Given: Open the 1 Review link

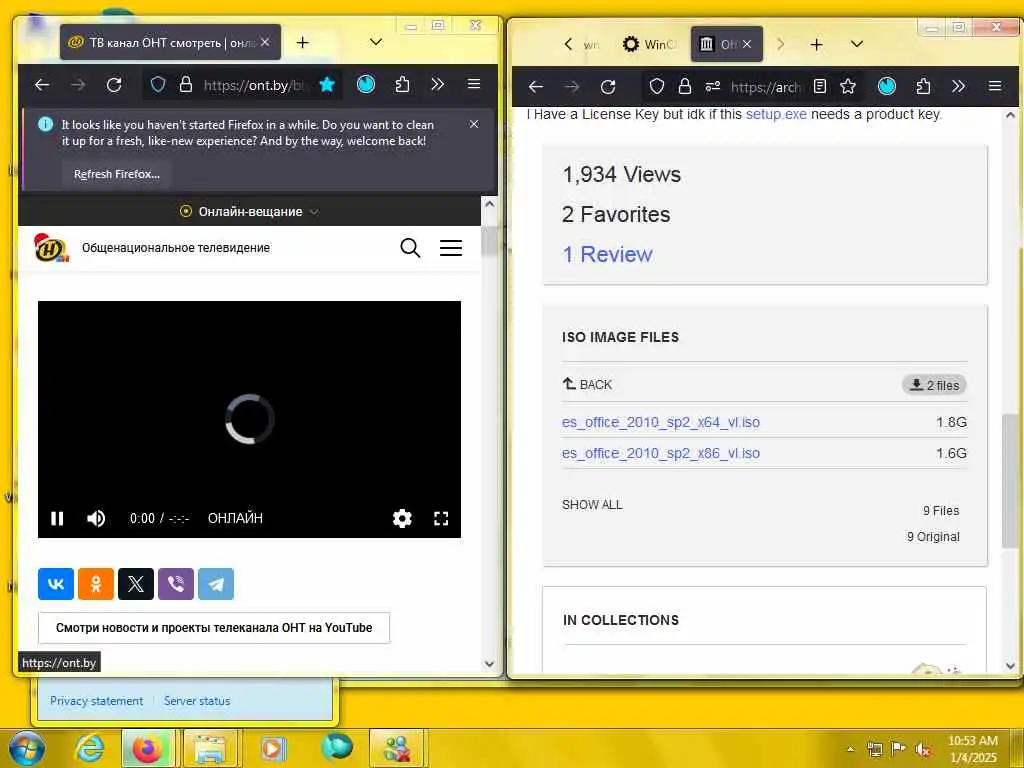Looking at the screenshot, I should click(x=607, y=255).
